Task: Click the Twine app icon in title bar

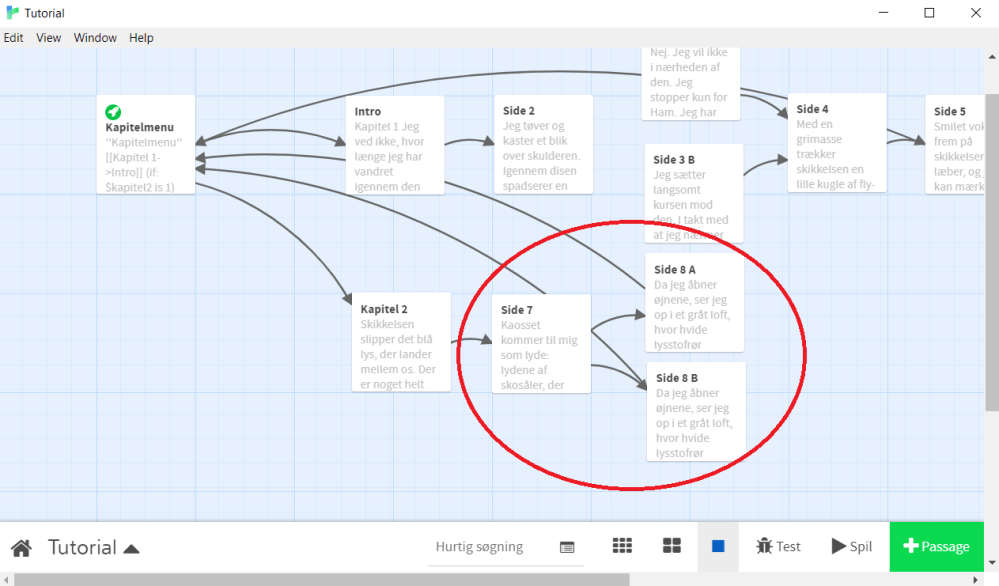Action: click(x=12, y=13)
